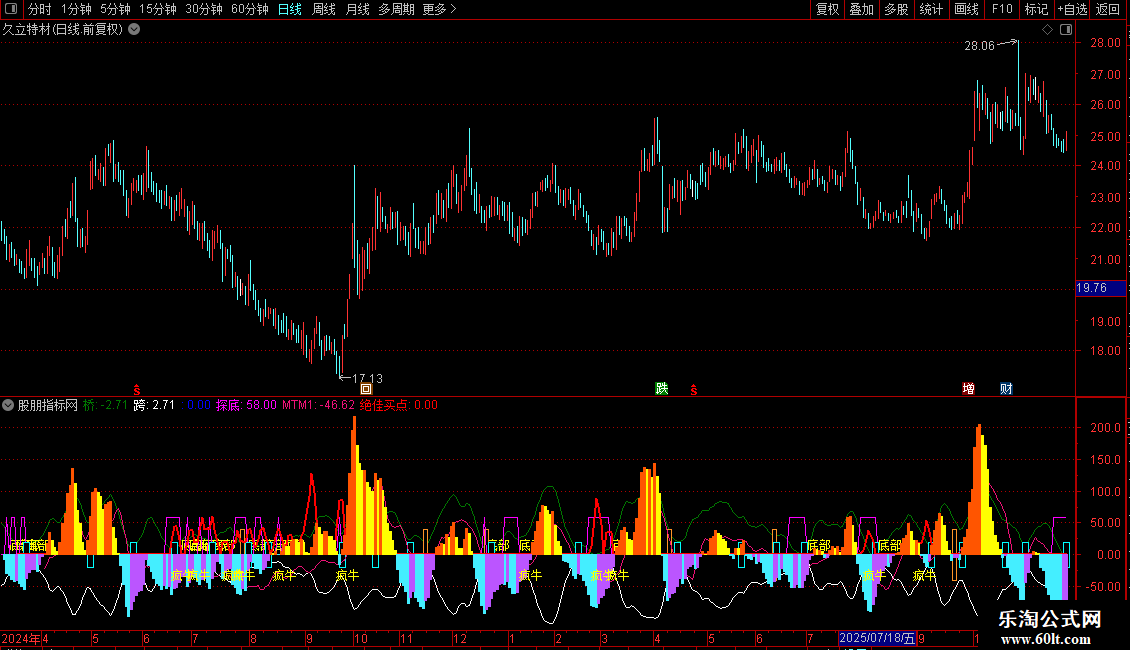Click the 17.13 low price label
Screen dimensions: 1130x650
368,378
